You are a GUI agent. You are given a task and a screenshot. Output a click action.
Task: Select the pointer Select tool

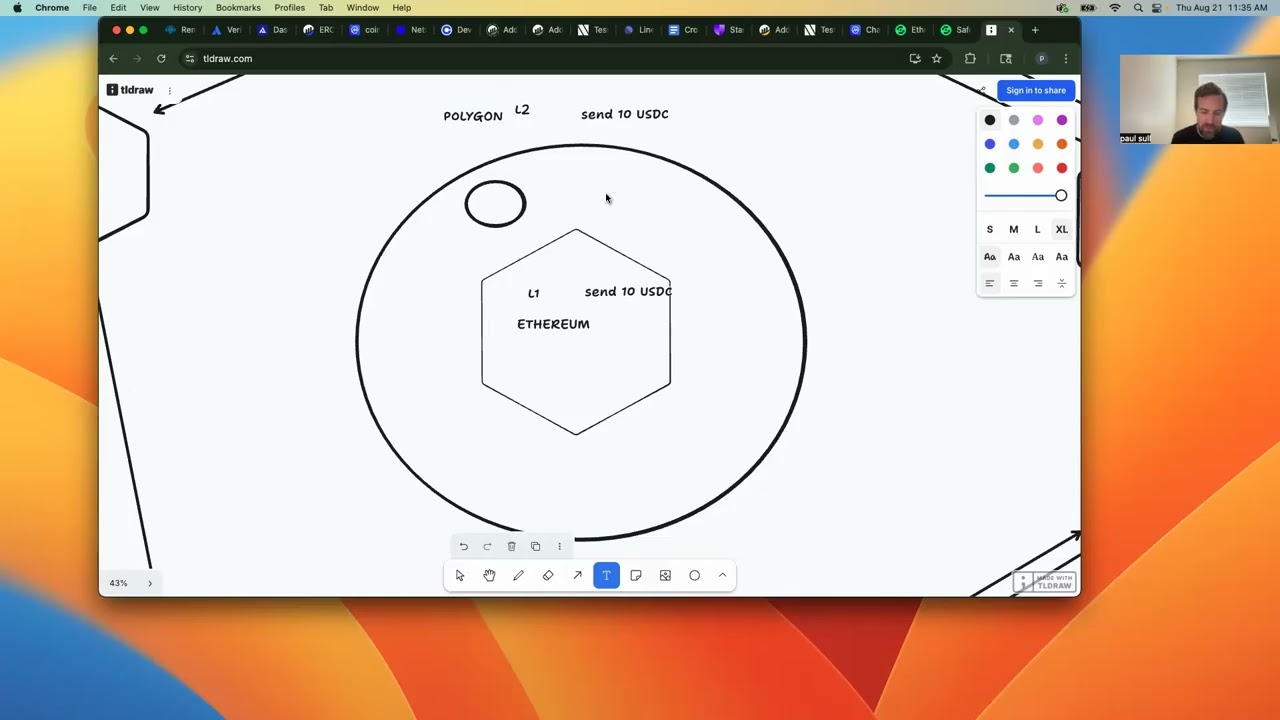[x=460, y=575]
